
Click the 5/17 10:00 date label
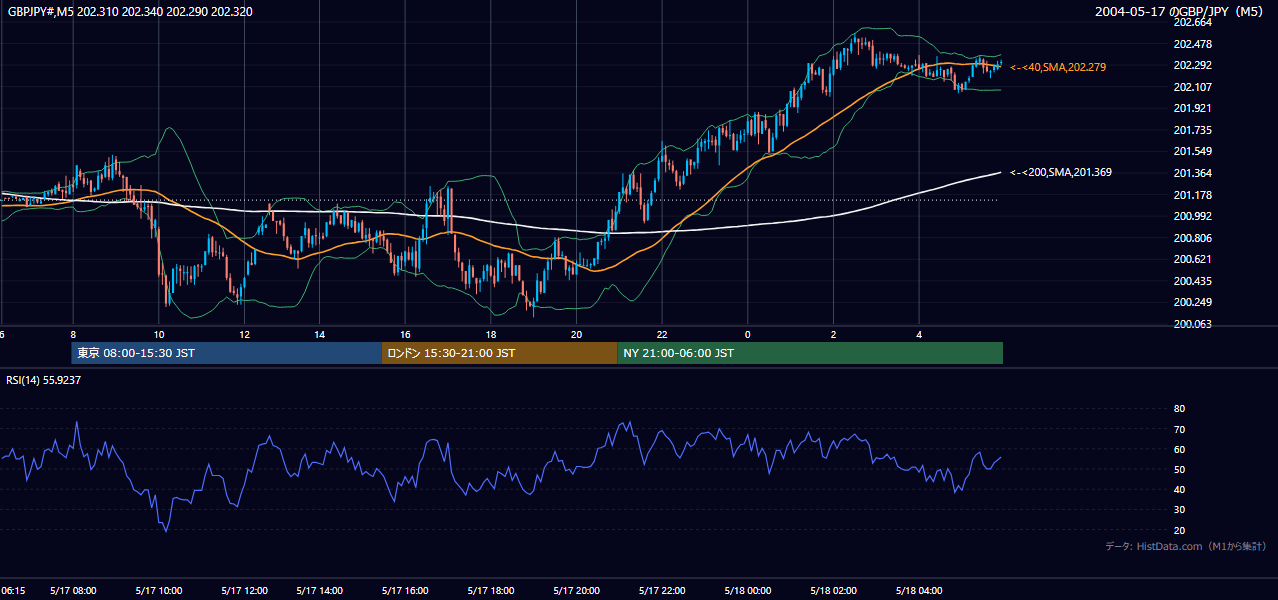point(158,591)
